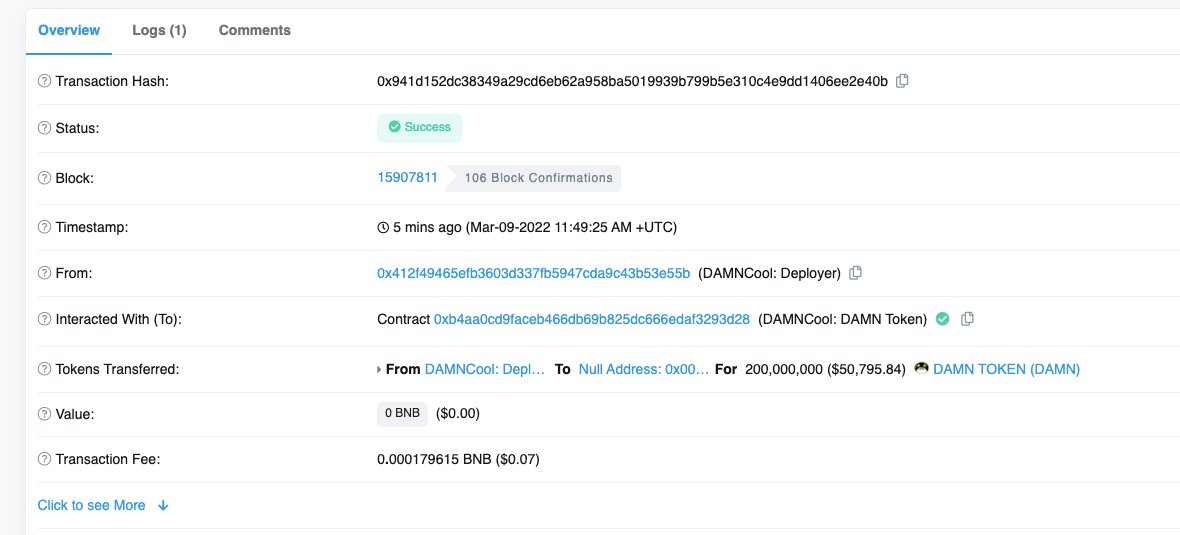Open DAMN TOKEN (DAMN) link

(1006, 369)
